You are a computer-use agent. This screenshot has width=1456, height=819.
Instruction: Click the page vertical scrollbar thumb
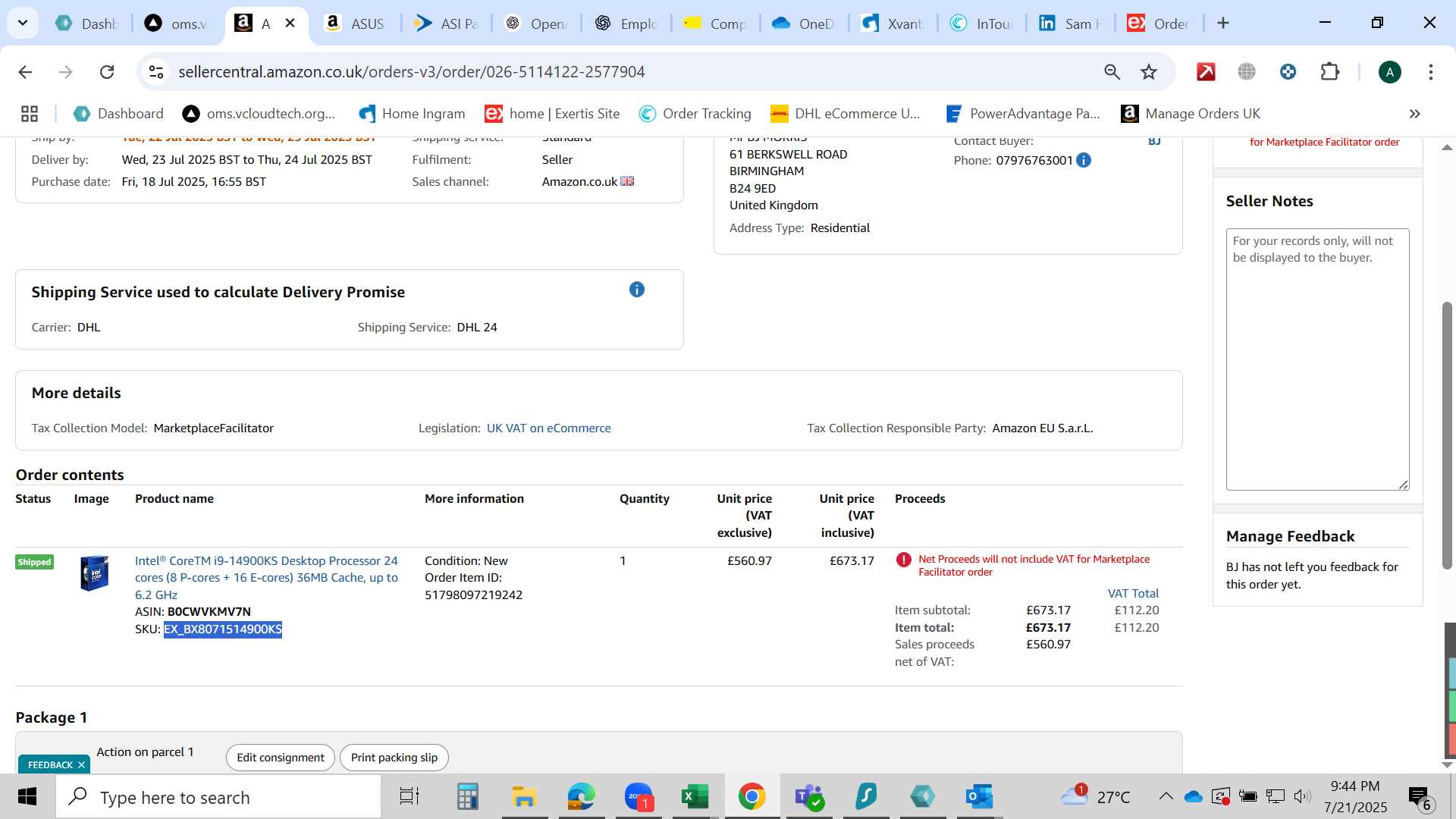tap(1447, 436)
